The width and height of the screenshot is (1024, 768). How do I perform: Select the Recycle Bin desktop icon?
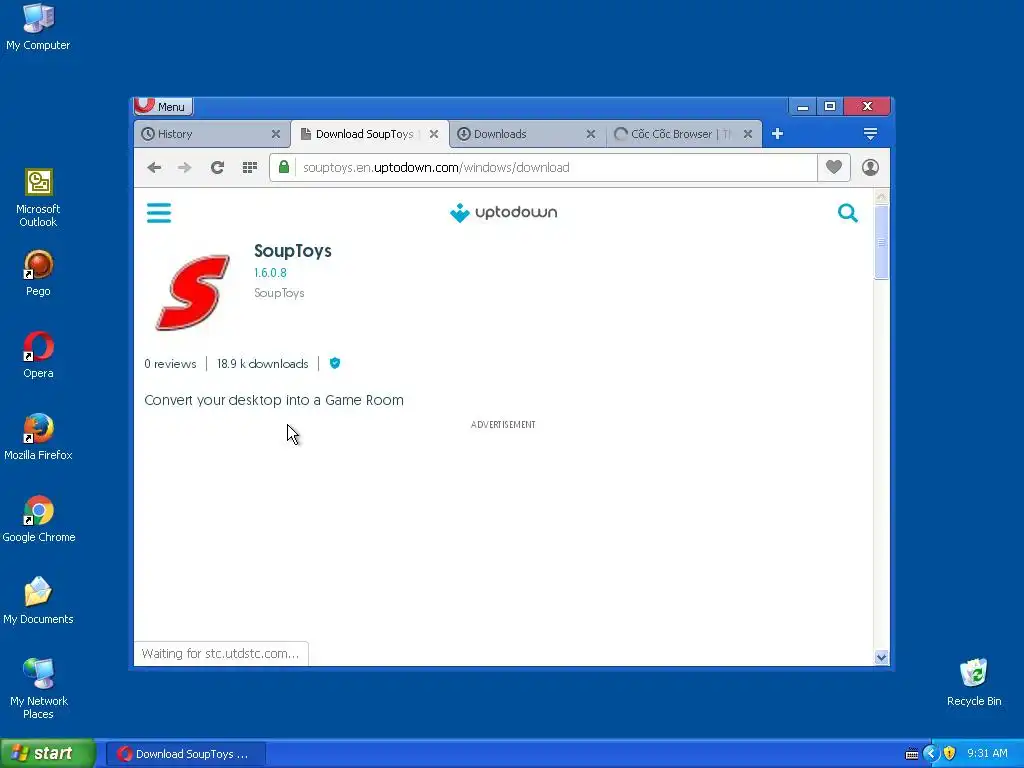(x=974, y=683)
